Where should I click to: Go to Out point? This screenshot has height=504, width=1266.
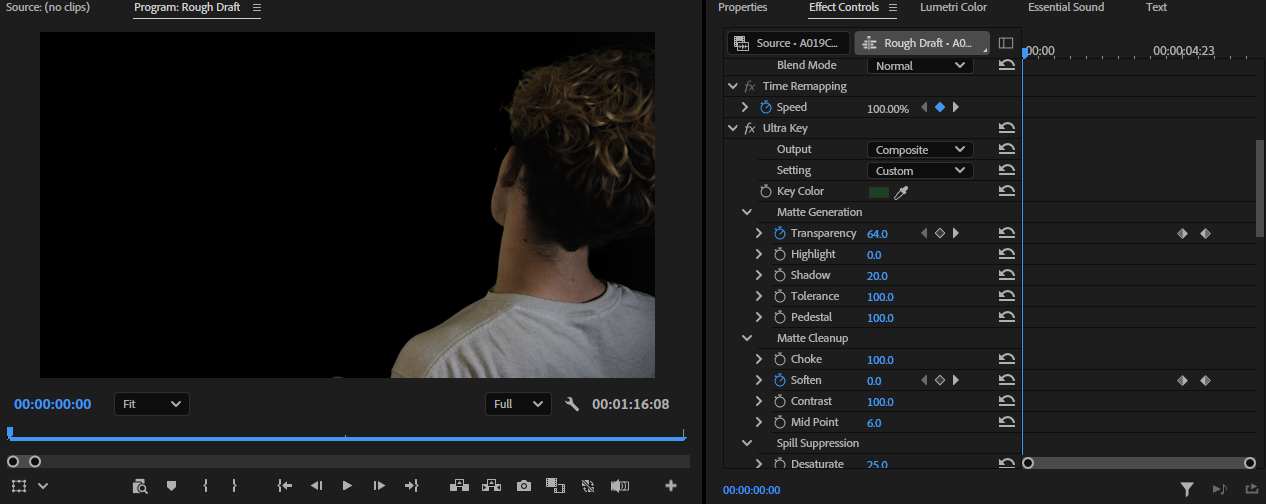click(411, 486)
